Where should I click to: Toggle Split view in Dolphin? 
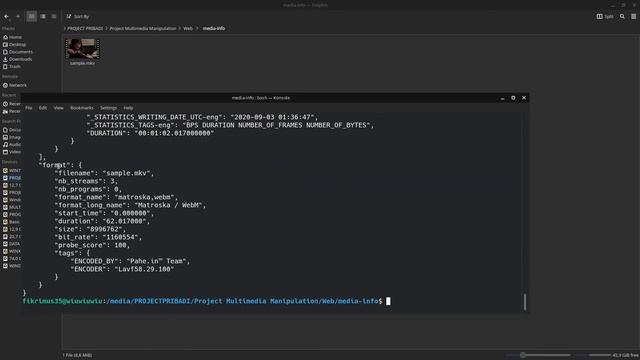[605, 16]
